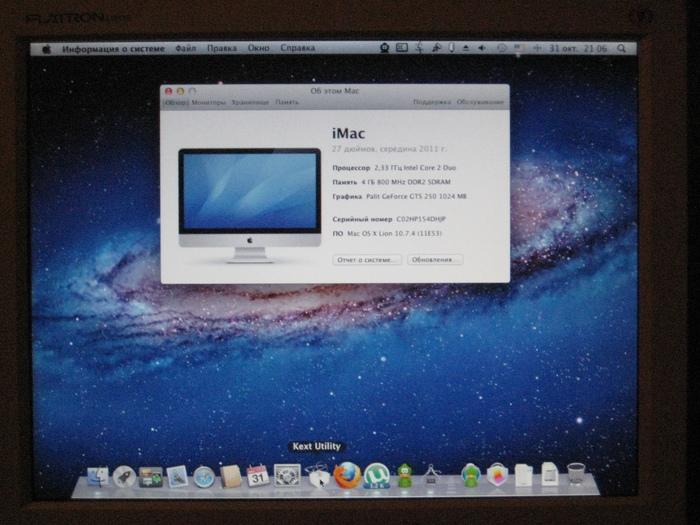Click the Mac OS X Lion 10.7.4 text

(x=394, y=233)
